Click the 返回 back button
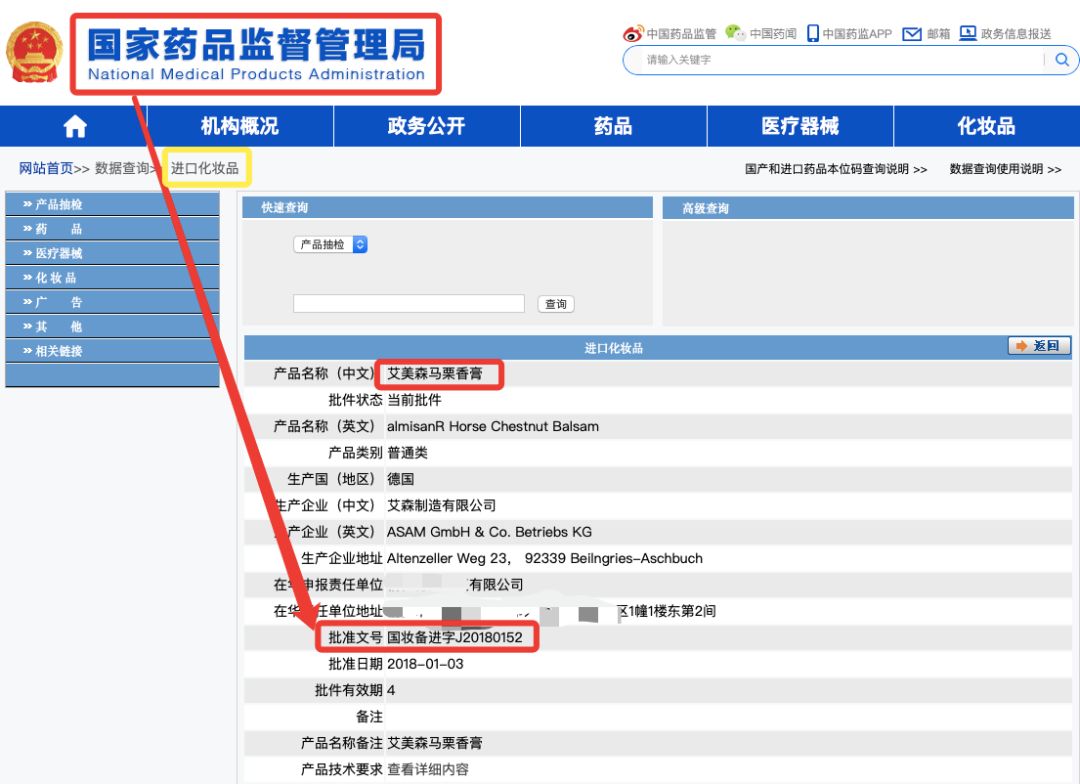 point(1039,346)
